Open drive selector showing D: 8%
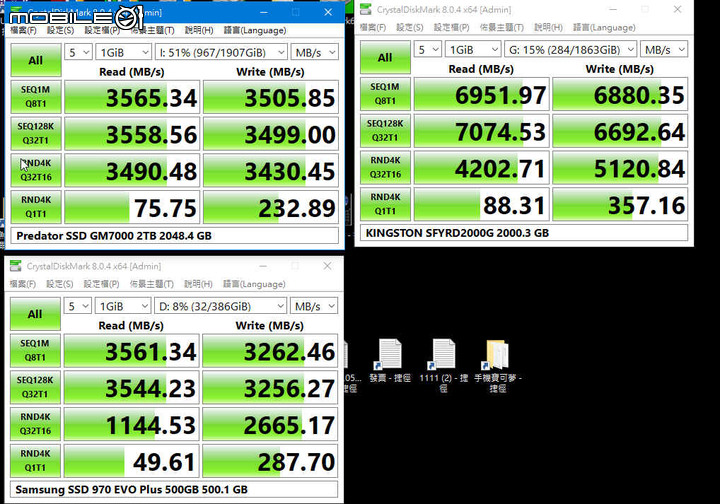Image resolution: width=720 pixels, height=504 pixels. (221, 306)
